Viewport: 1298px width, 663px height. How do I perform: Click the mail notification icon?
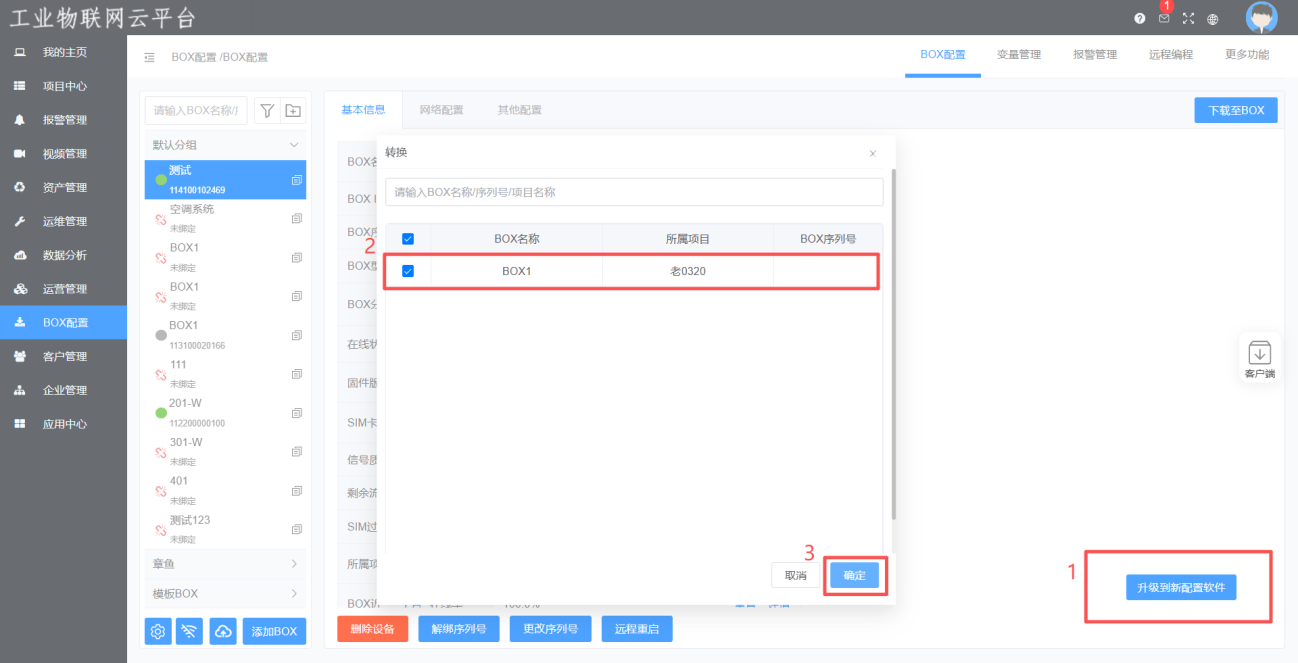tap(1163, 18)
